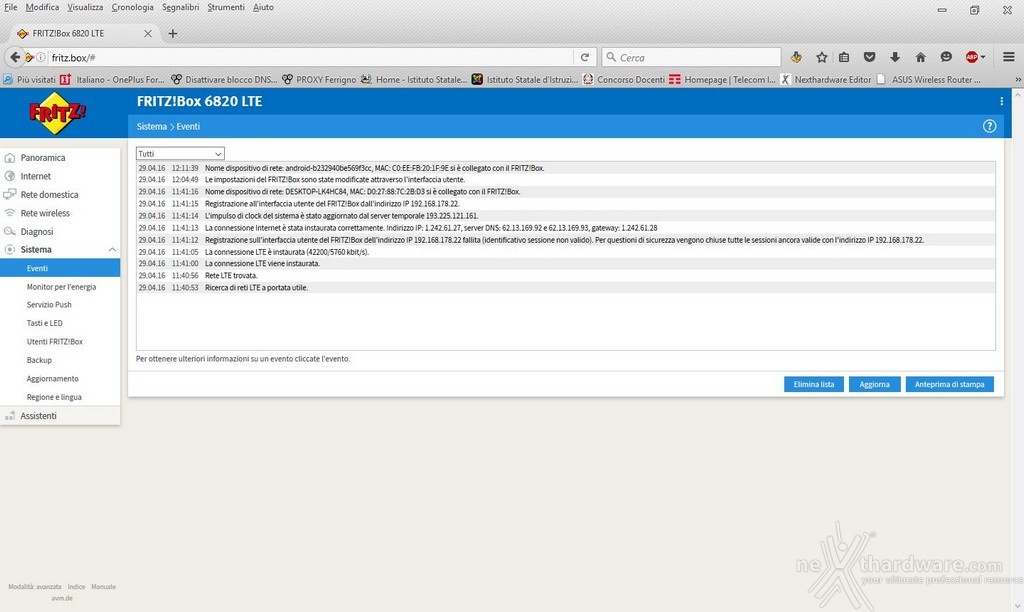Open the Modifica menu
Image resolution: width=1024 pixels, height=612 pixels.
pyautogui.click(x=42, y=7)
